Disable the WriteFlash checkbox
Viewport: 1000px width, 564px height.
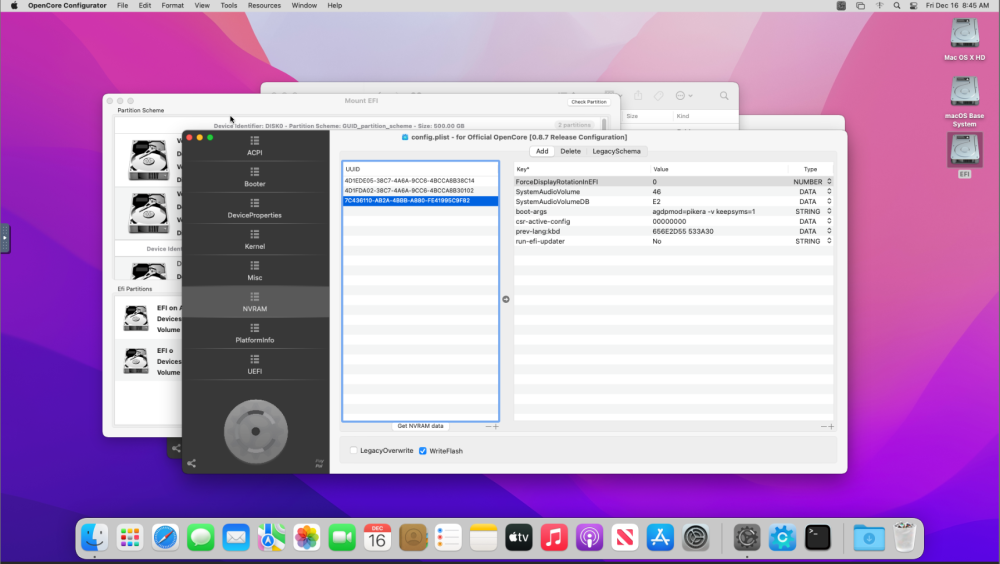(423, 450)
